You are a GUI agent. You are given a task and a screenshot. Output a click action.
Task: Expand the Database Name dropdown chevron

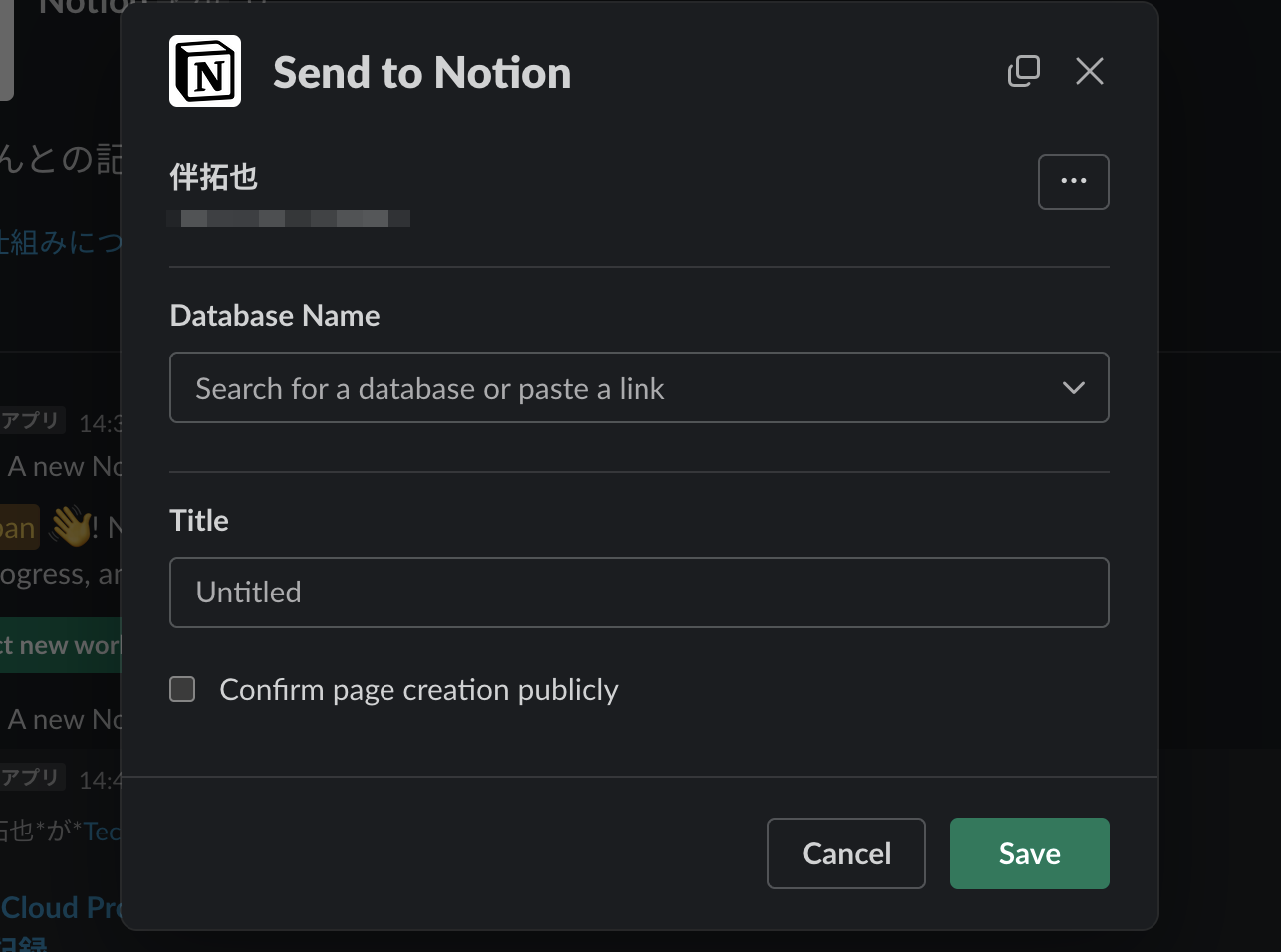coord(1074,388)
